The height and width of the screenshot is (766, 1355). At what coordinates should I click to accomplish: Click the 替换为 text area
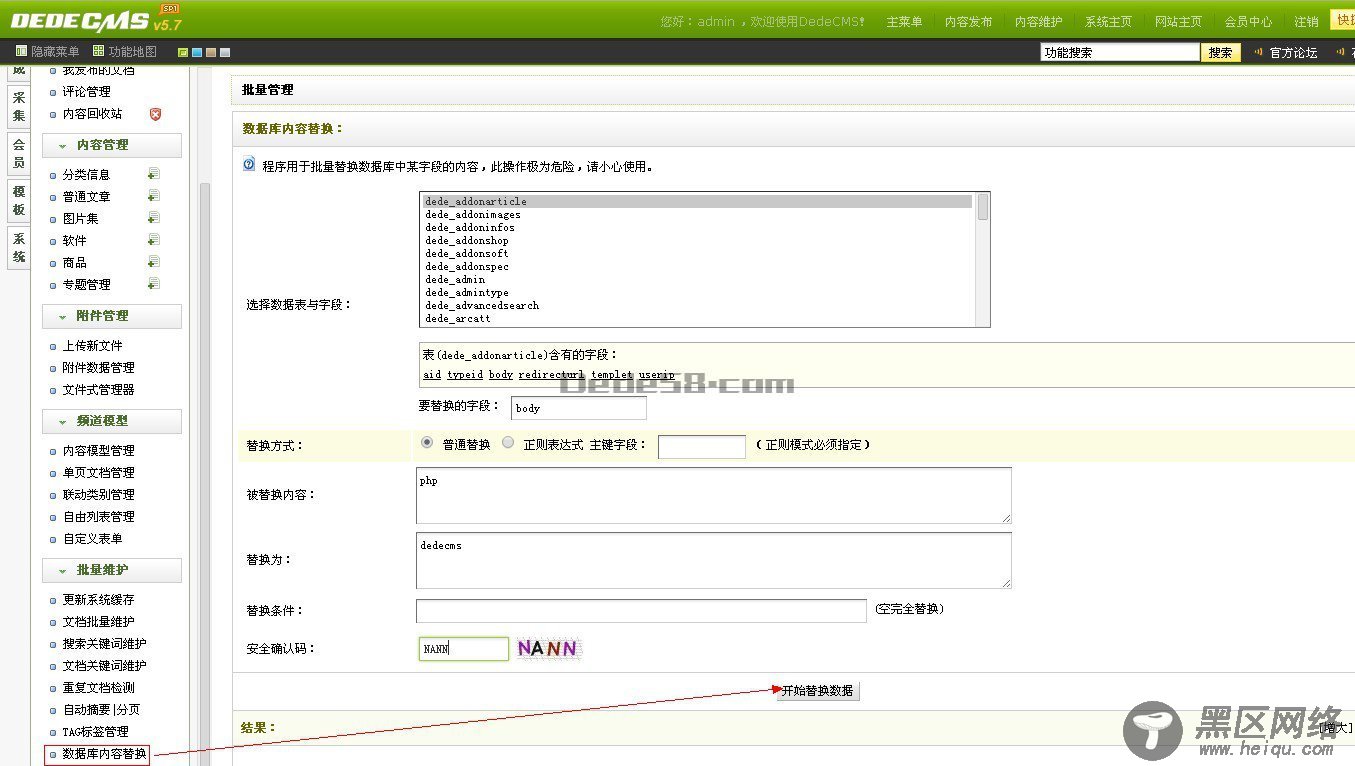(714, 560)
